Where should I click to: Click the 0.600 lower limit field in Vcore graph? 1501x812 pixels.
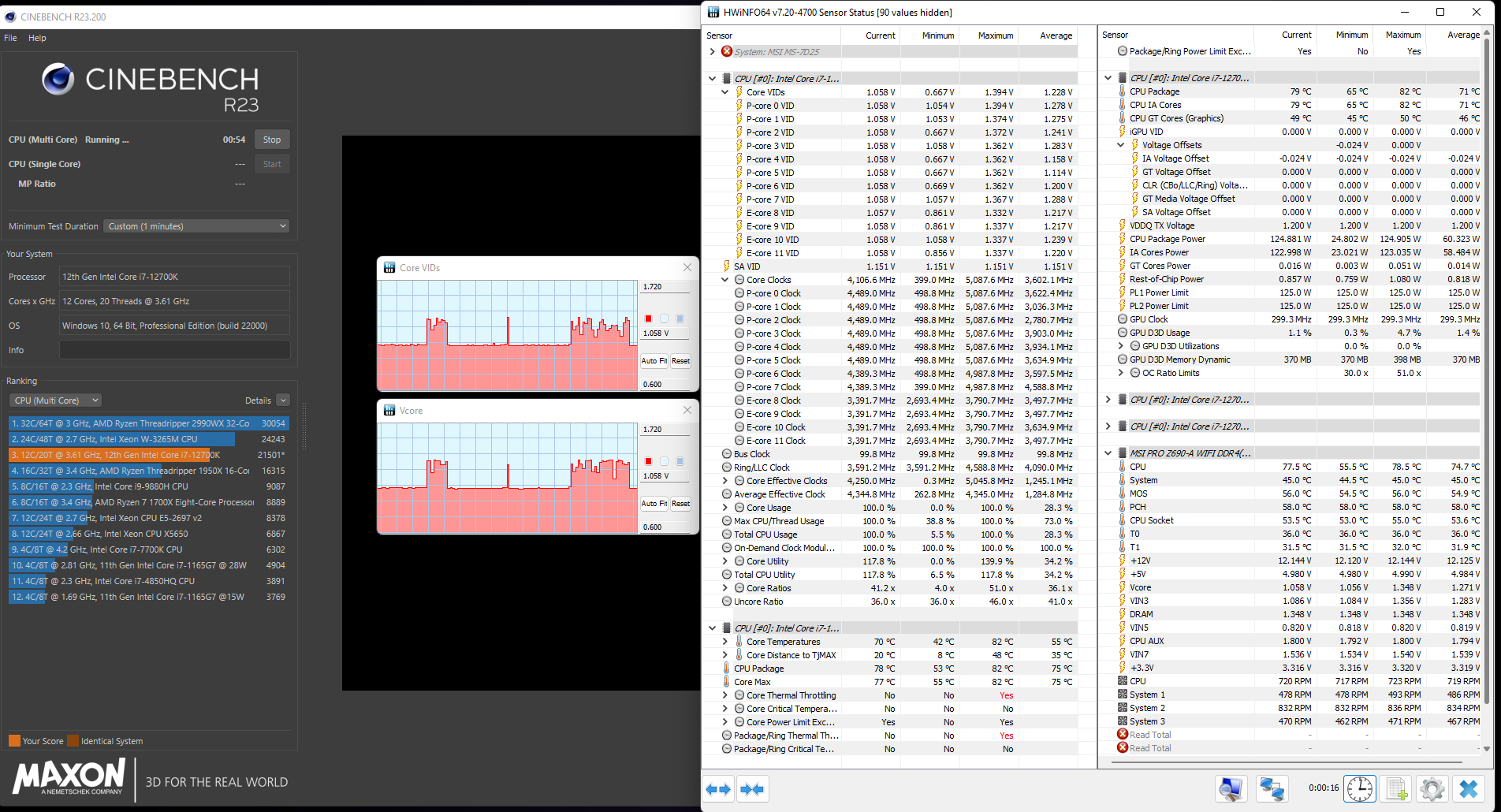point(665,527)
